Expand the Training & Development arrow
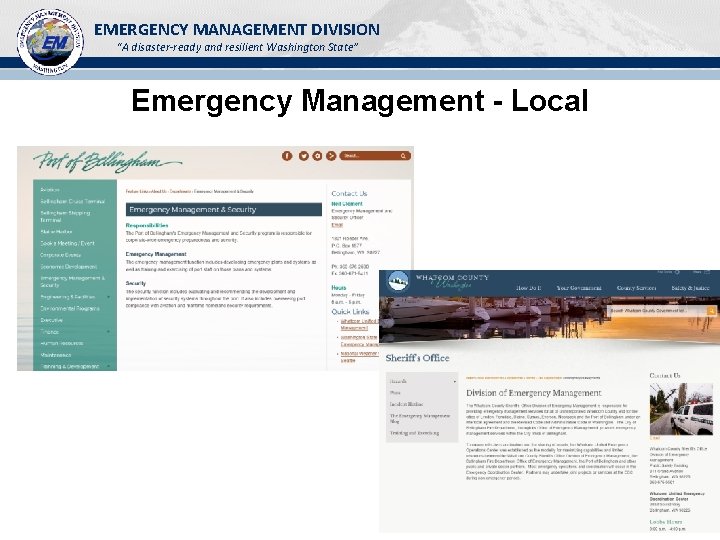This screenshot has height=540, width=720. [109, 366]
